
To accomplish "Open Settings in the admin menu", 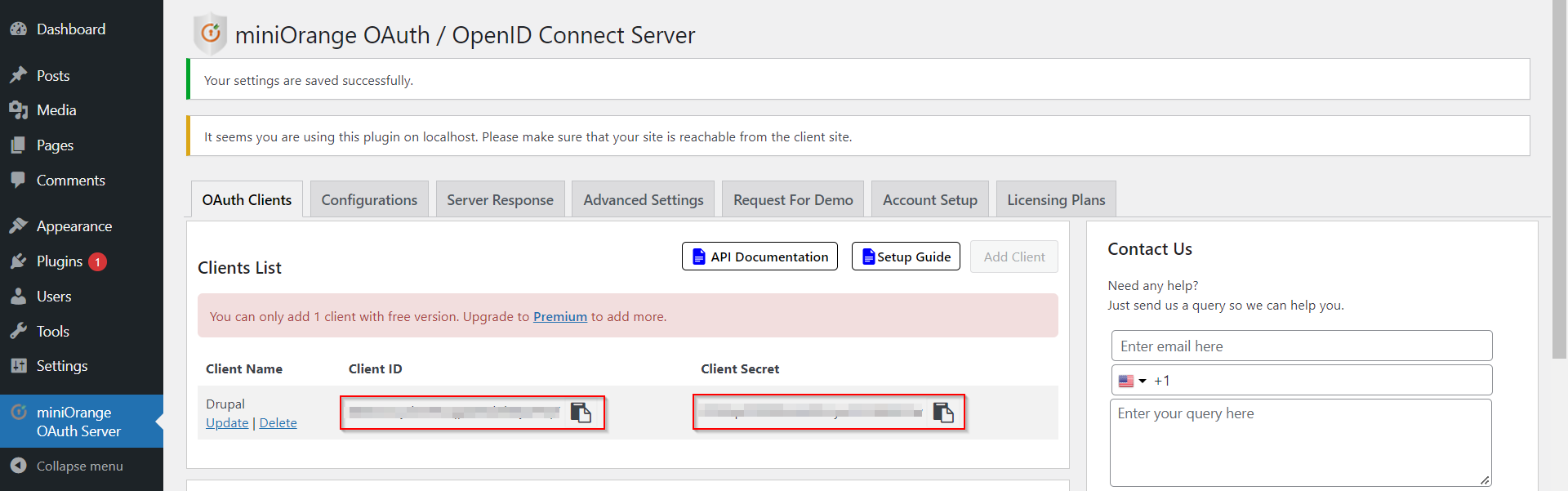I will (62, 366).
